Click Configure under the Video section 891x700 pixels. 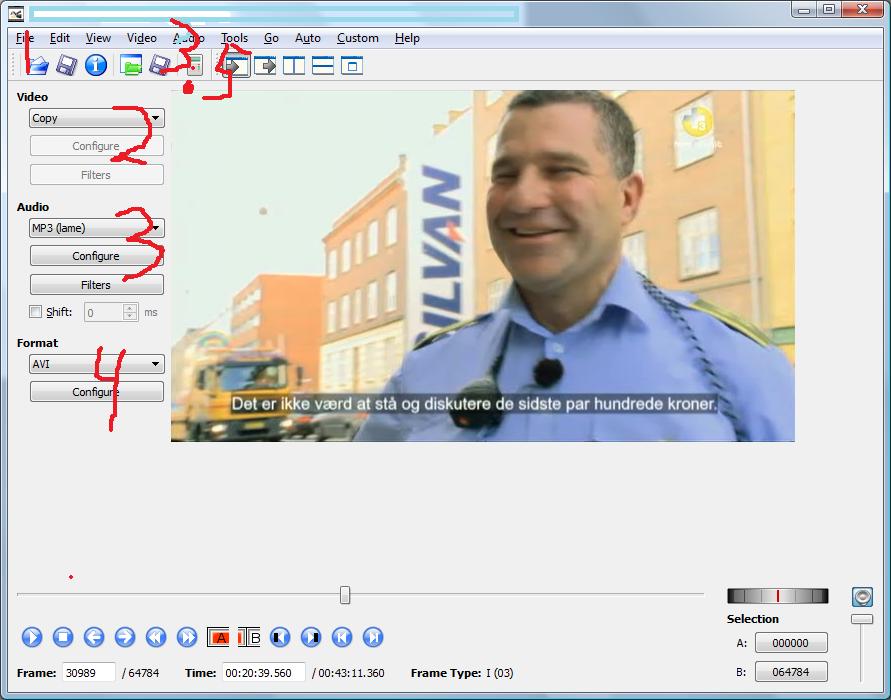click(97, 146)
